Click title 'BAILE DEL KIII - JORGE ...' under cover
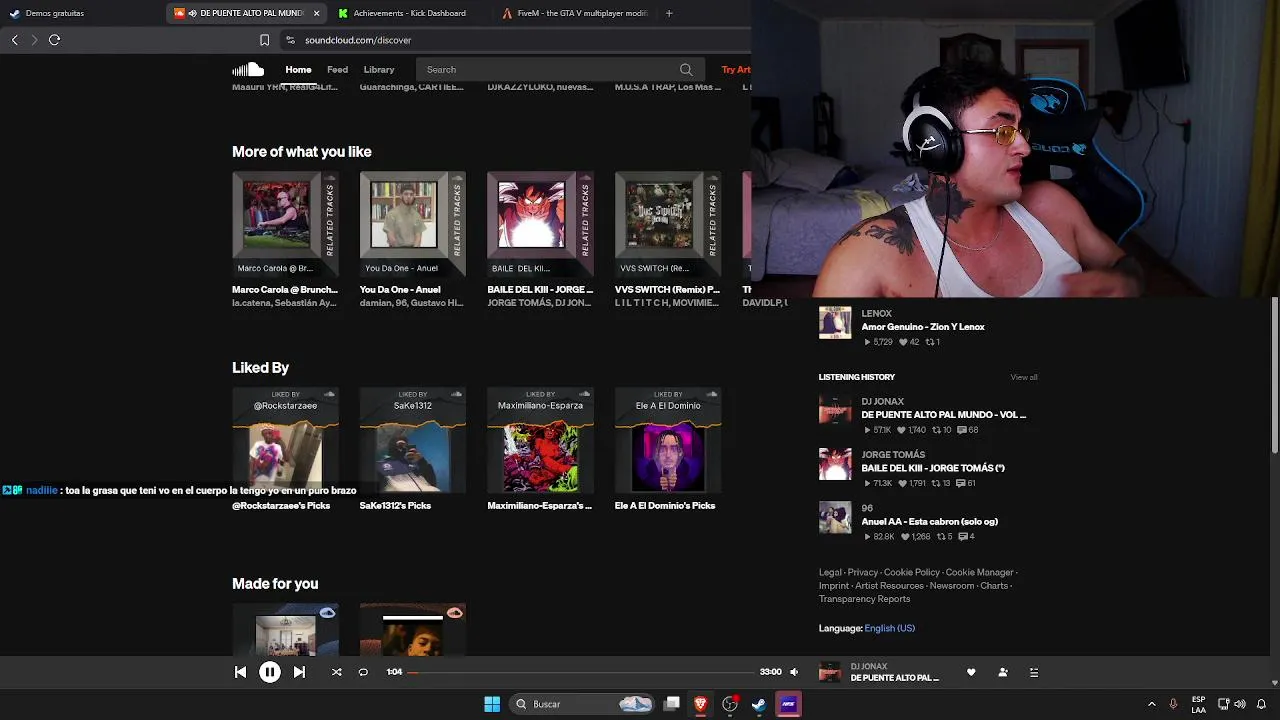This screenshot has height=720, width=1280. (540, 289)
